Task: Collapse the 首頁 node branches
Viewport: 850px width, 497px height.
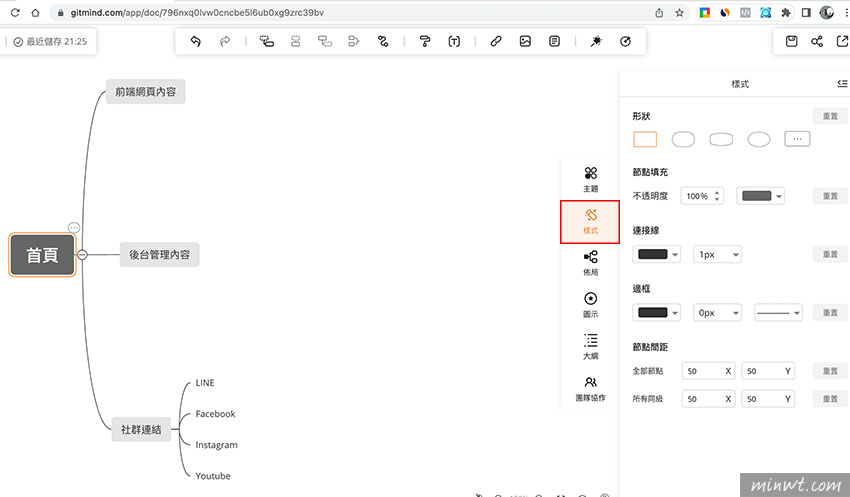Action: (x=82, y=254)
